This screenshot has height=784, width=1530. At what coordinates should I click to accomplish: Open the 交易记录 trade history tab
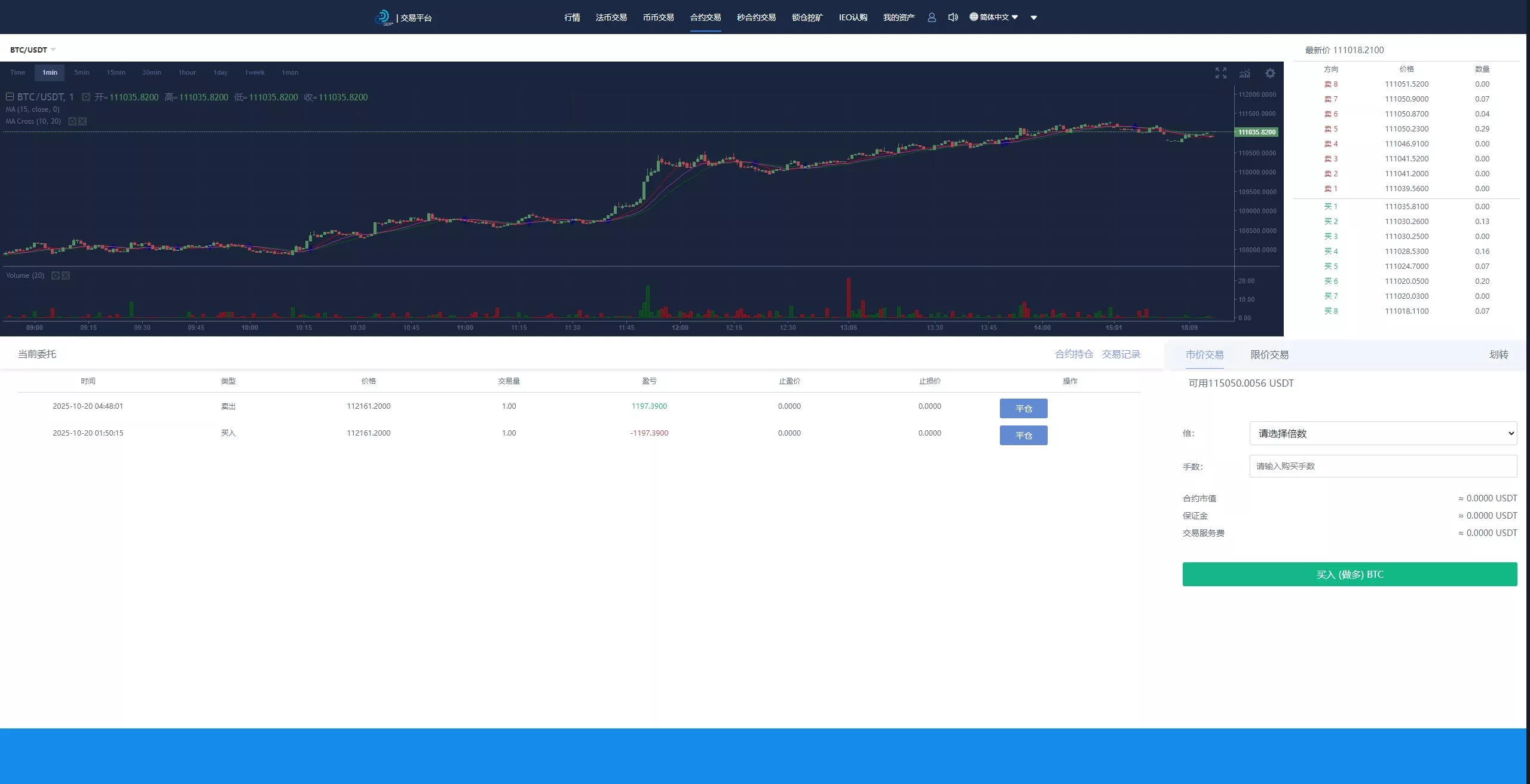tap(1121, 354)
